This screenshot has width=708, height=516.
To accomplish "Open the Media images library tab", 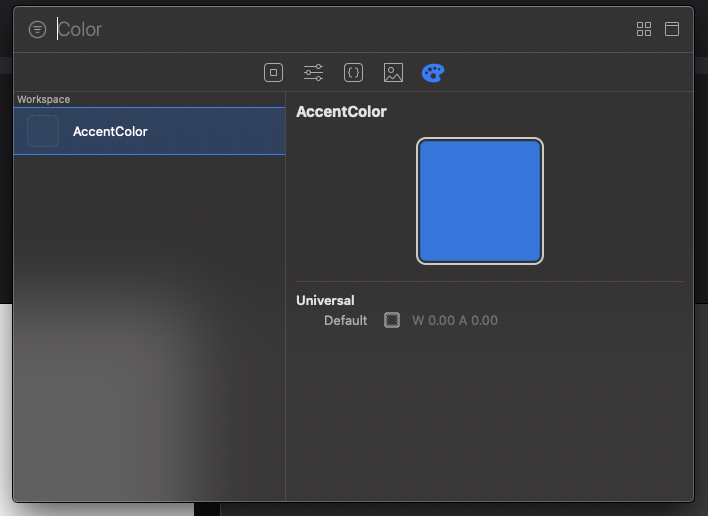I will tap(393, 73).
